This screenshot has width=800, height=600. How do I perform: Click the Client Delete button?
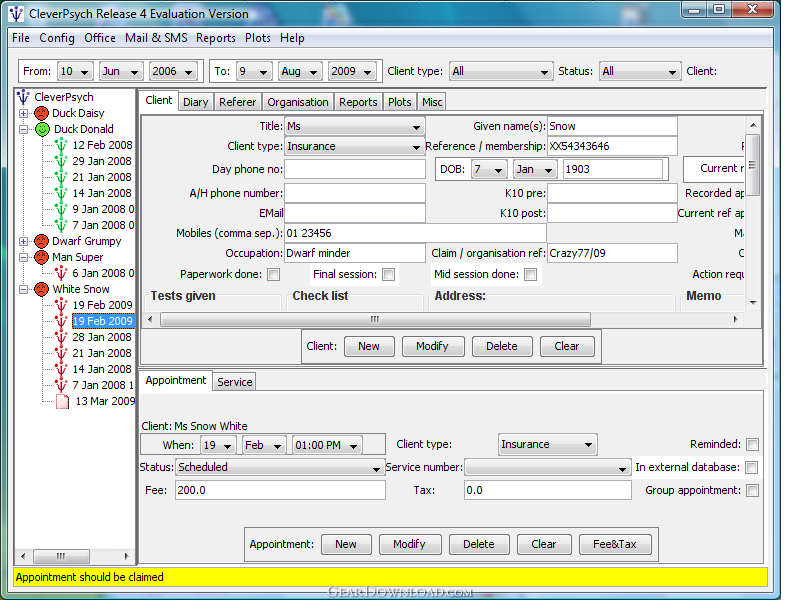tap(502, 346)
